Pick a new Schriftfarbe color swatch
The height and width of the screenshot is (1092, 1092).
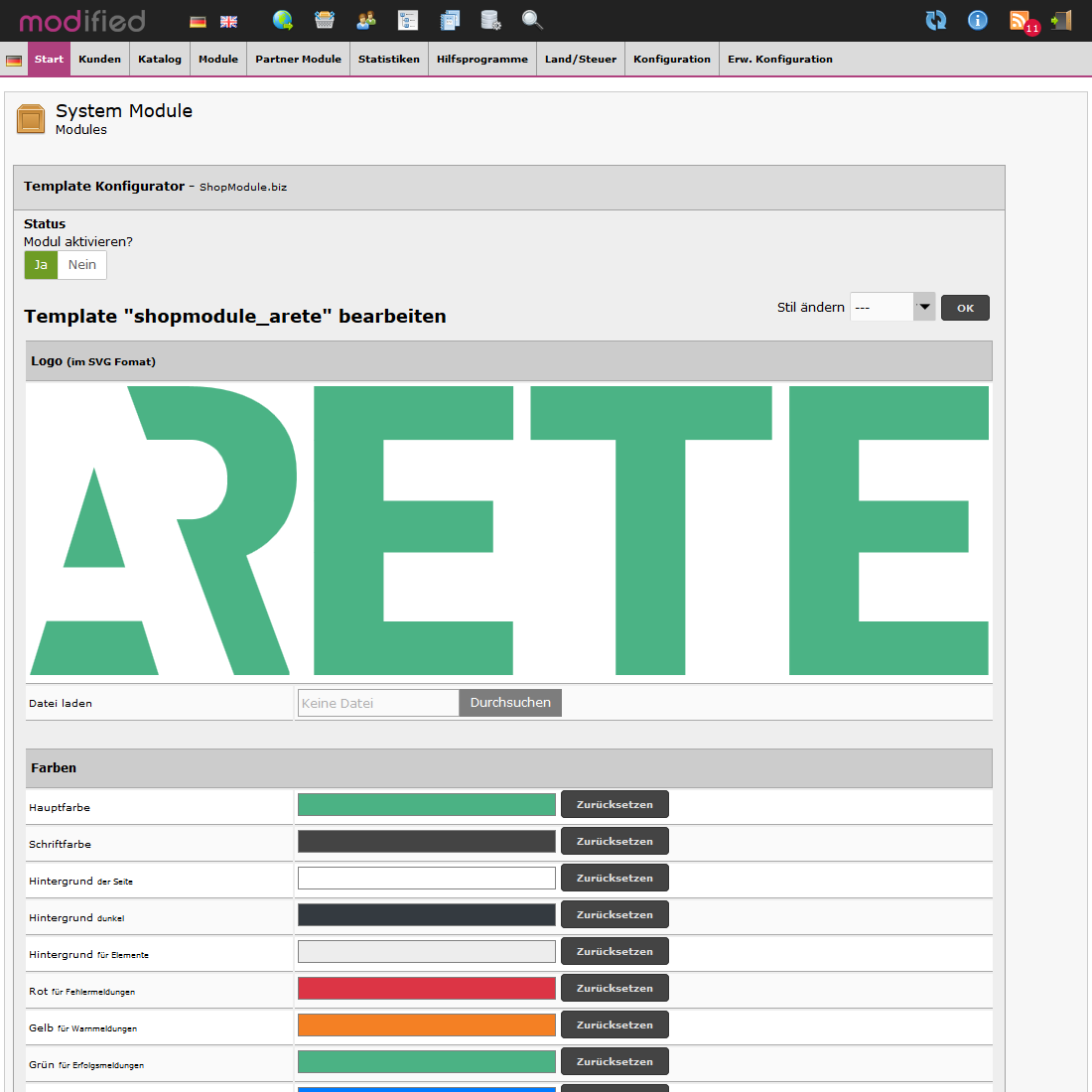point(427,841)
